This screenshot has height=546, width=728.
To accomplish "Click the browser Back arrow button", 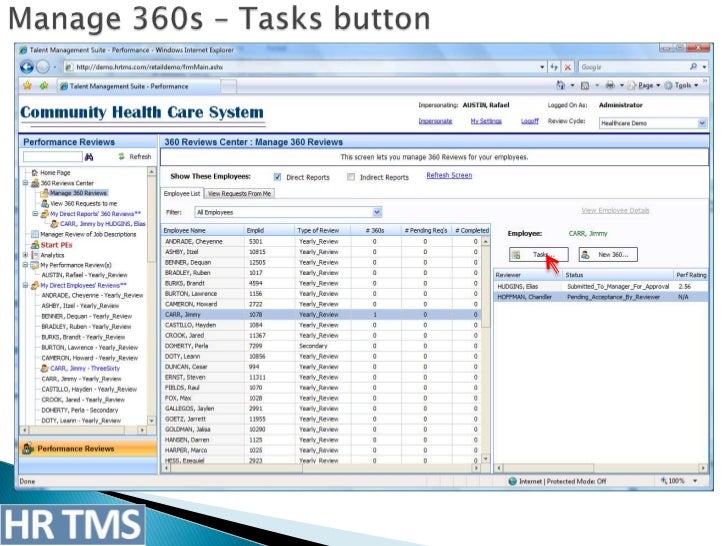I will click(x=26, y=67).
